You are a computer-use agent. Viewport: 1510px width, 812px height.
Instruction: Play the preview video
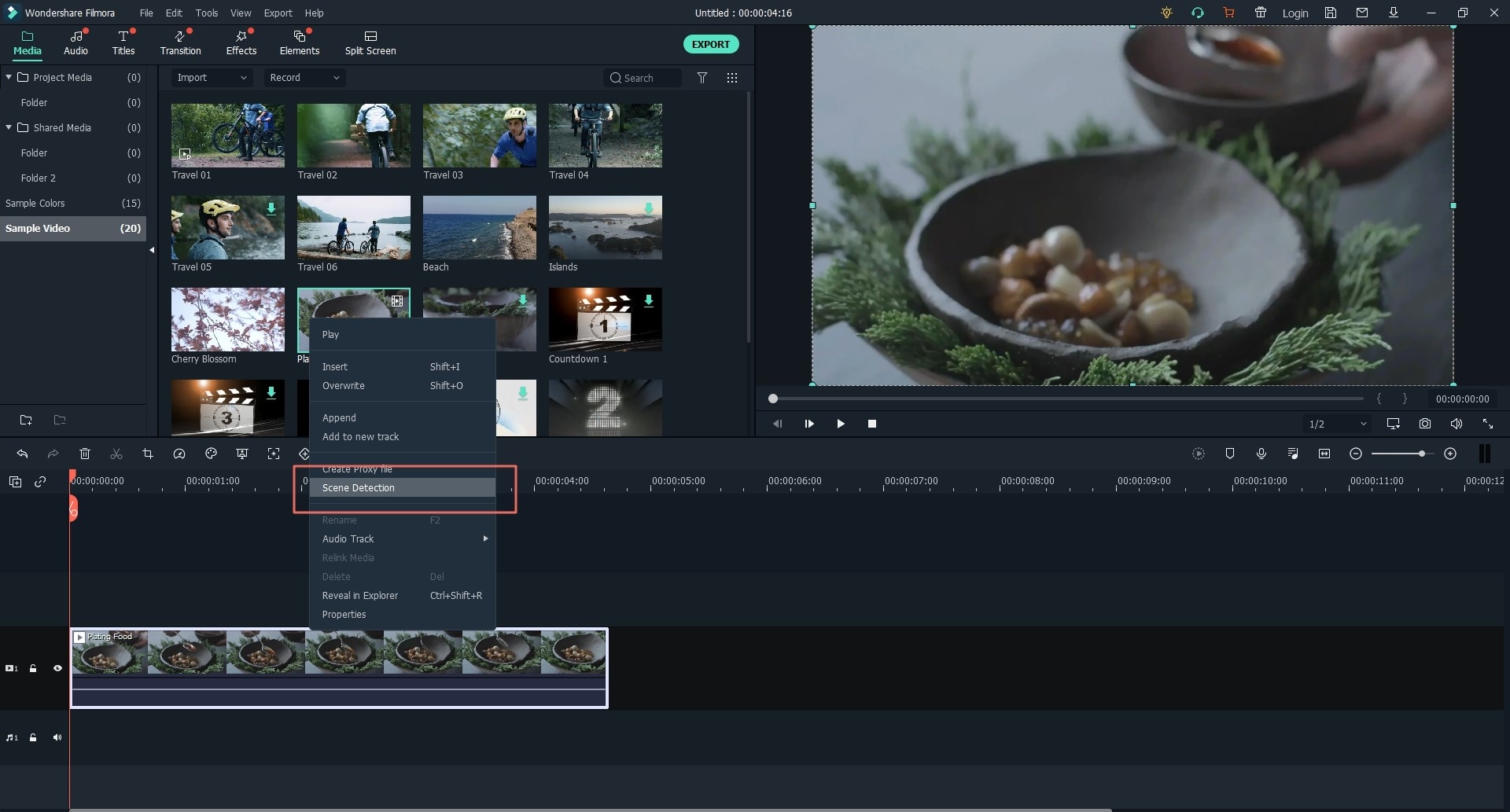coord(841,424)
